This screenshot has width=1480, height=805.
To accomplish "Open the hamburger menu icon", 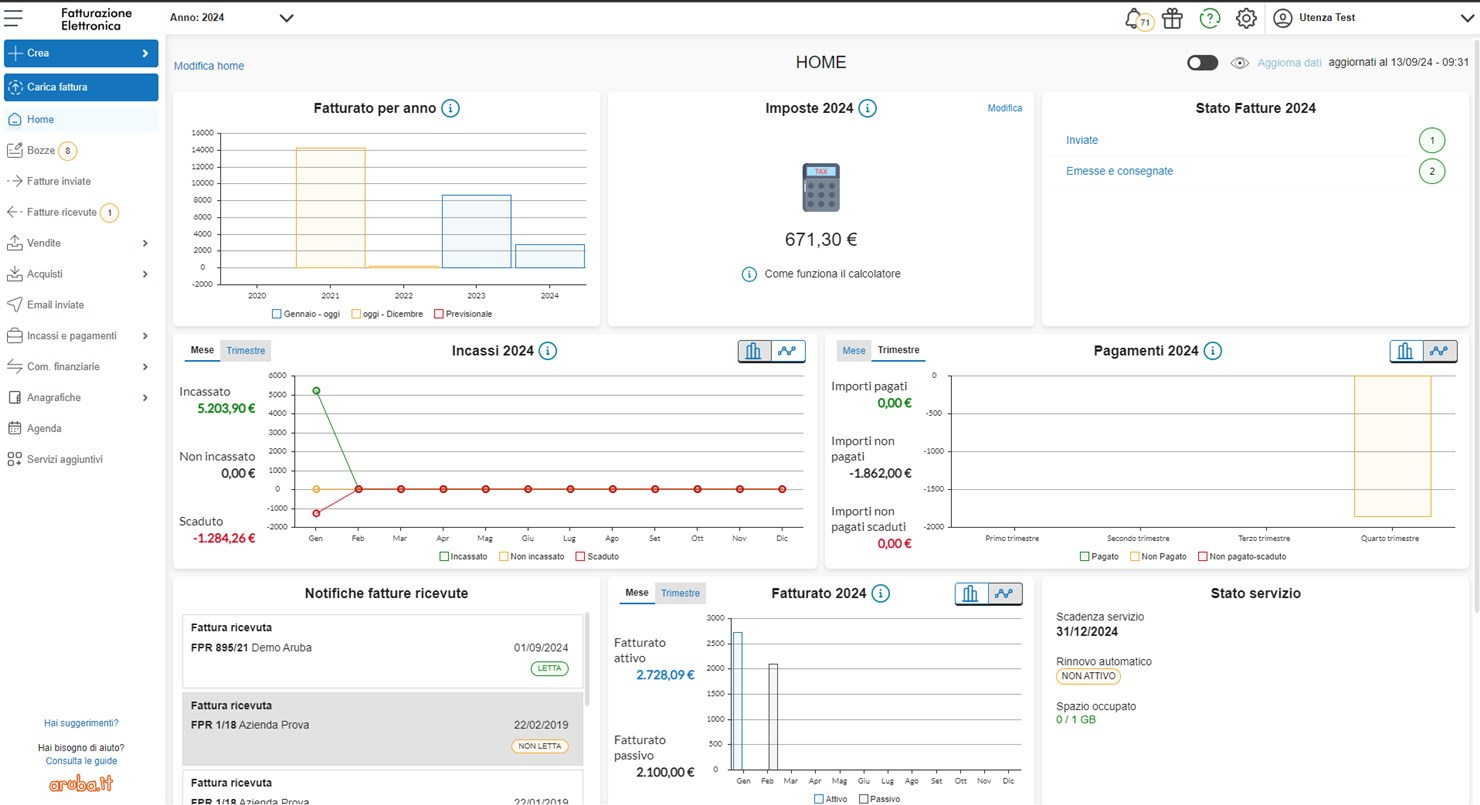I will click(x=14, y=17).
